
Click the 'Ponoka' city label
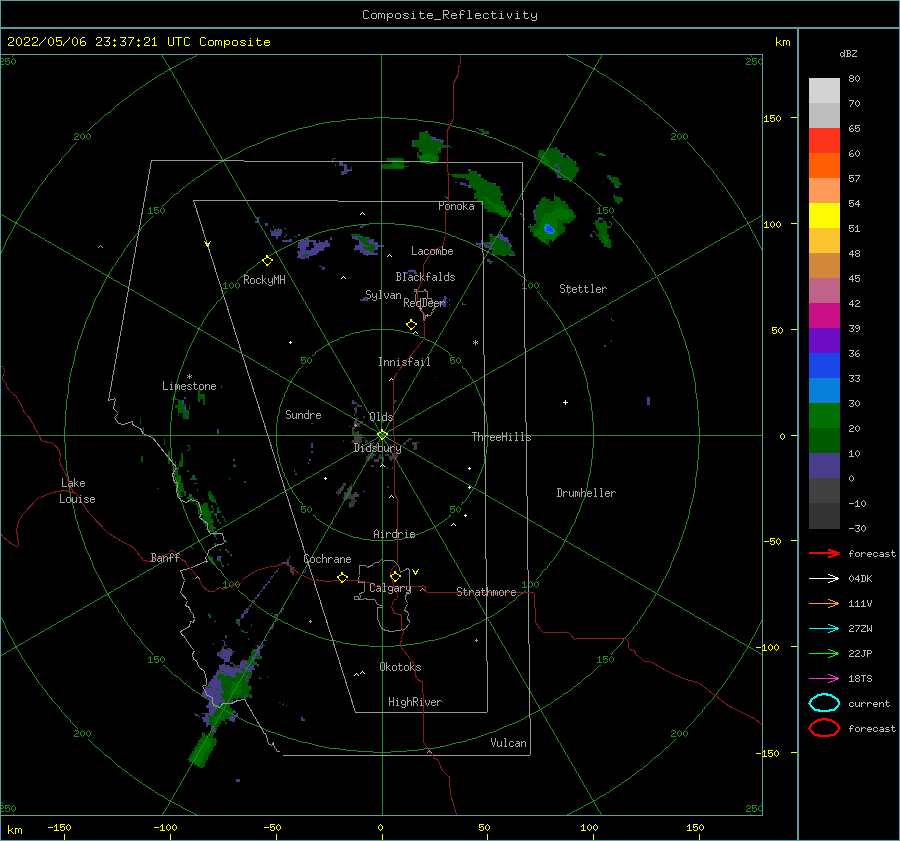[456, 206]
